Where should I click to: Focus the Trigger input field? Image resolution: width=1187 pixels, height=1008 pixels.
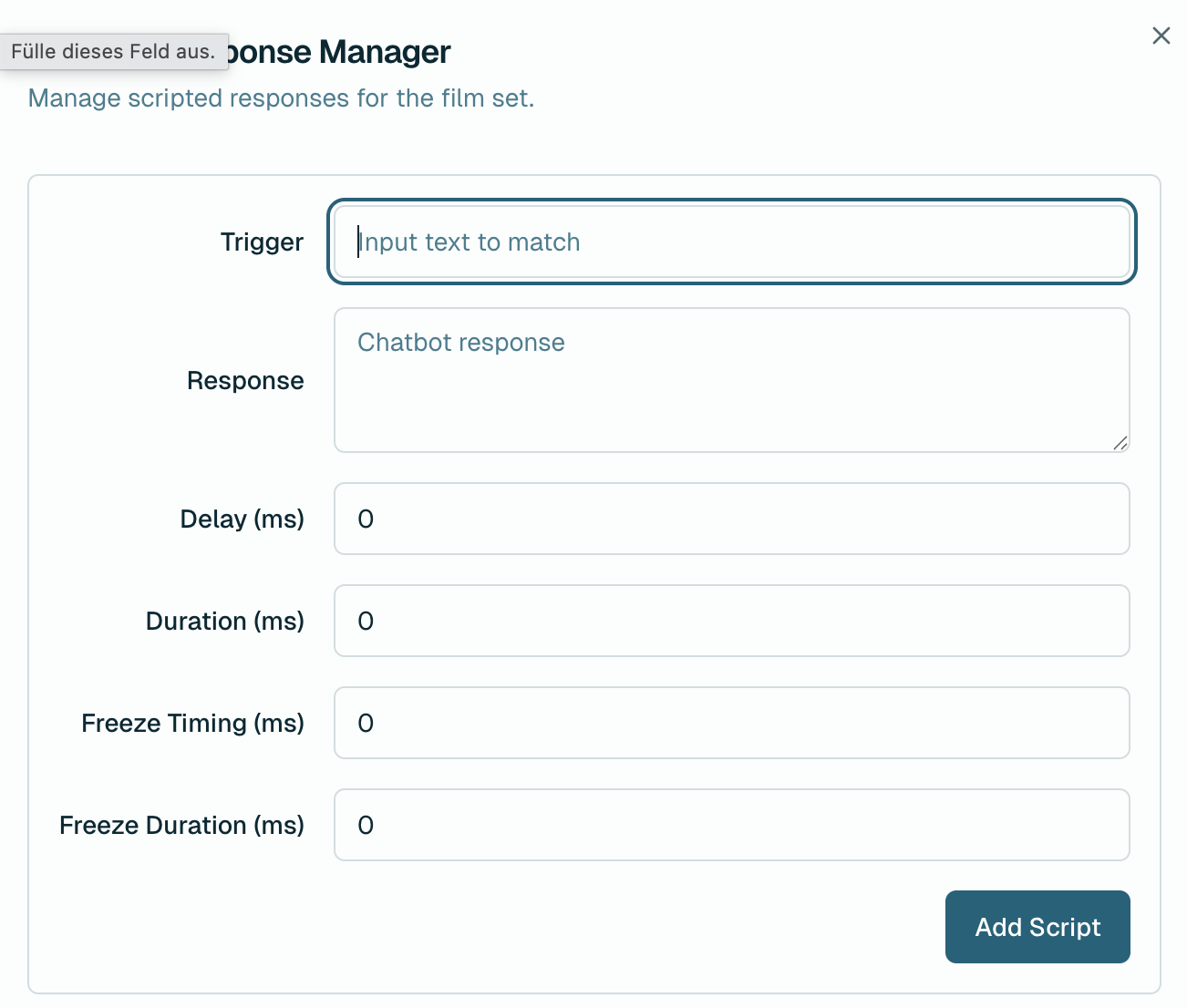click(x=732, y=242)
